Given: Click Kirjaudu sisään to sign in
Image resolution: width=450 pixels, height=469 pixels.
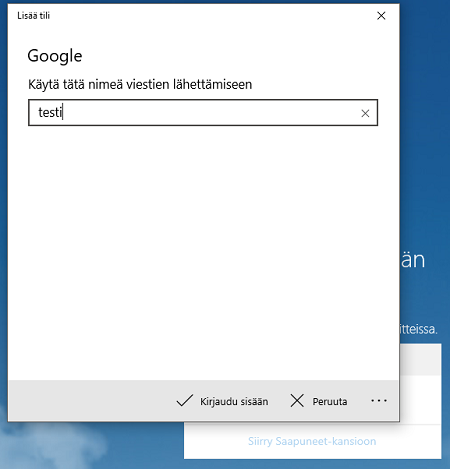Looking at the screenshot, I should coord(222,401).
